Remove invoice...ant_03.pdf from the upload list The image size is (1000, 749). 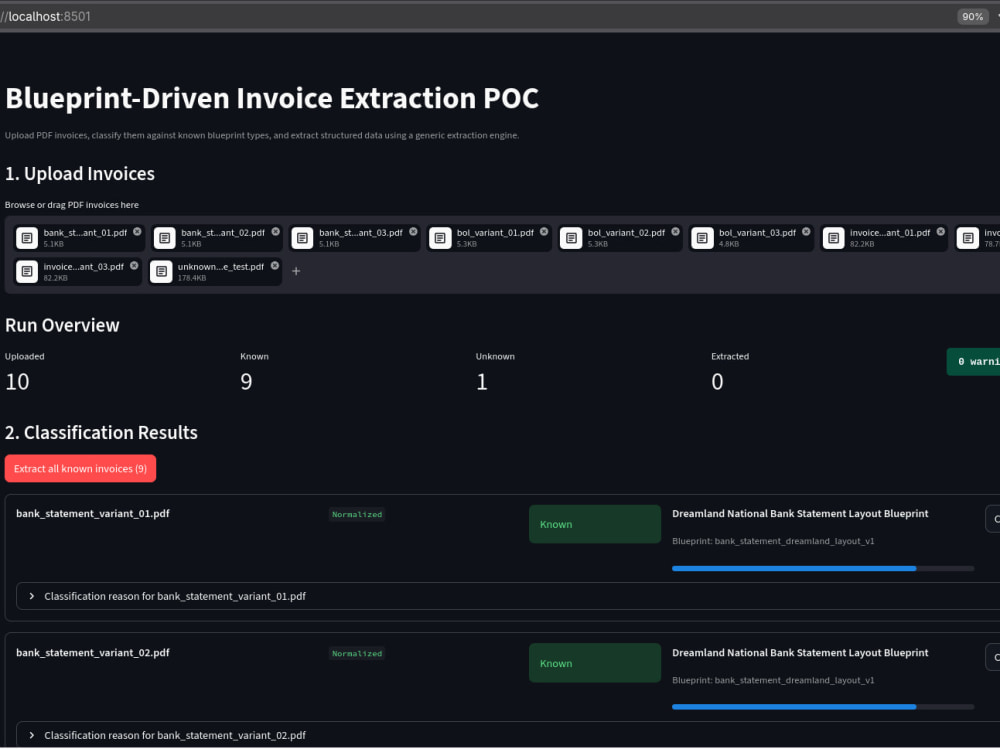pos(134,265)
